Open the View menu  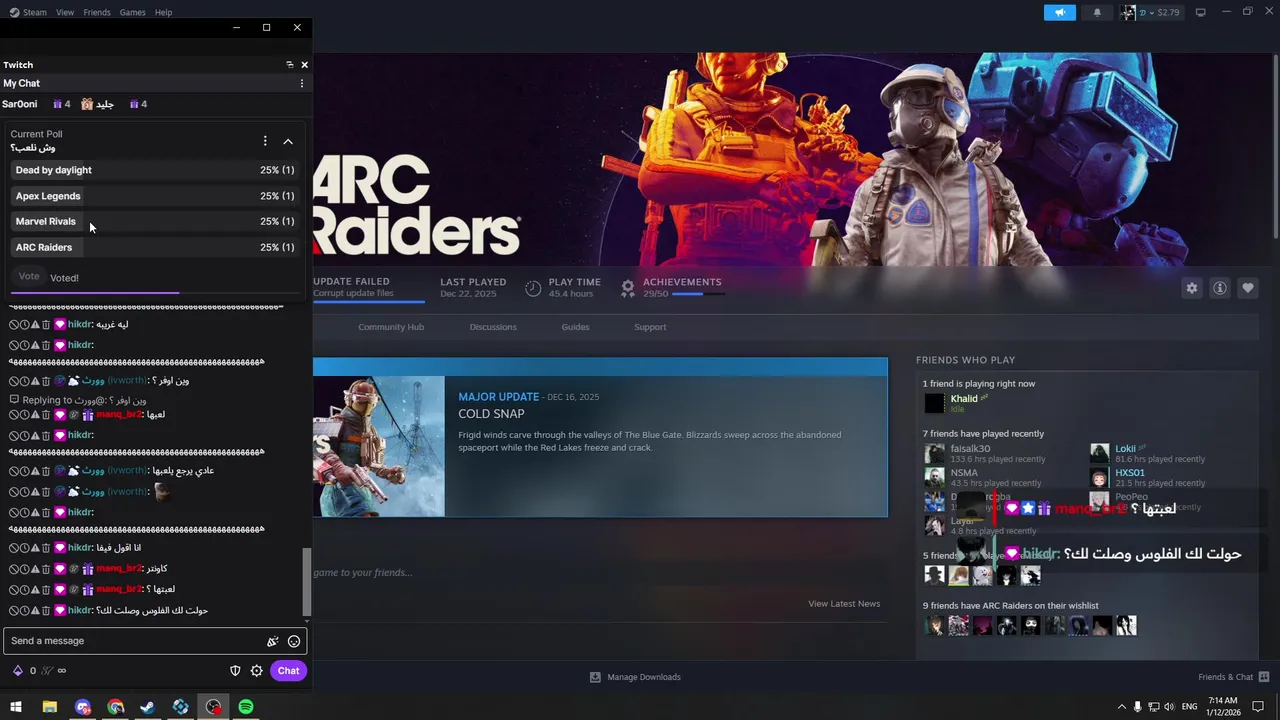[65, 12]
